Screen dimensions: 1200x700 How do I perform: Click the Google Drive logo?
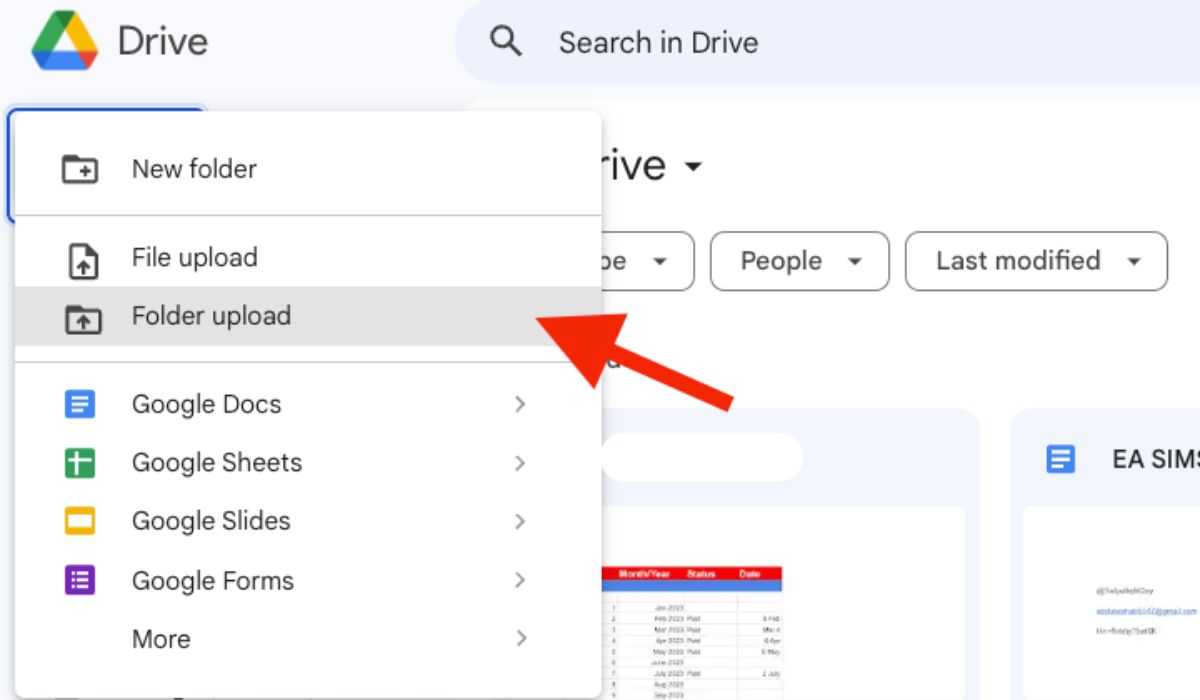63,42
